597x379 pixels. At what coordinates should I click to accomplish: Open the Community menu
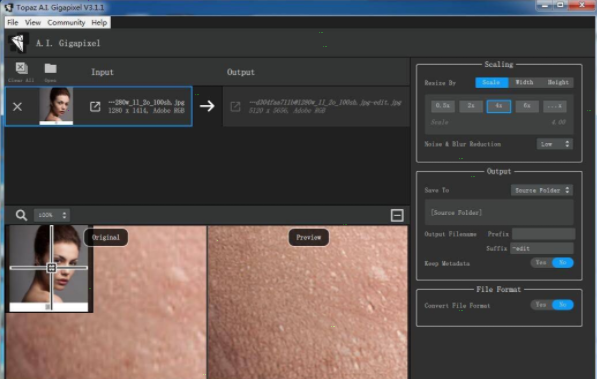pos(66,22)
